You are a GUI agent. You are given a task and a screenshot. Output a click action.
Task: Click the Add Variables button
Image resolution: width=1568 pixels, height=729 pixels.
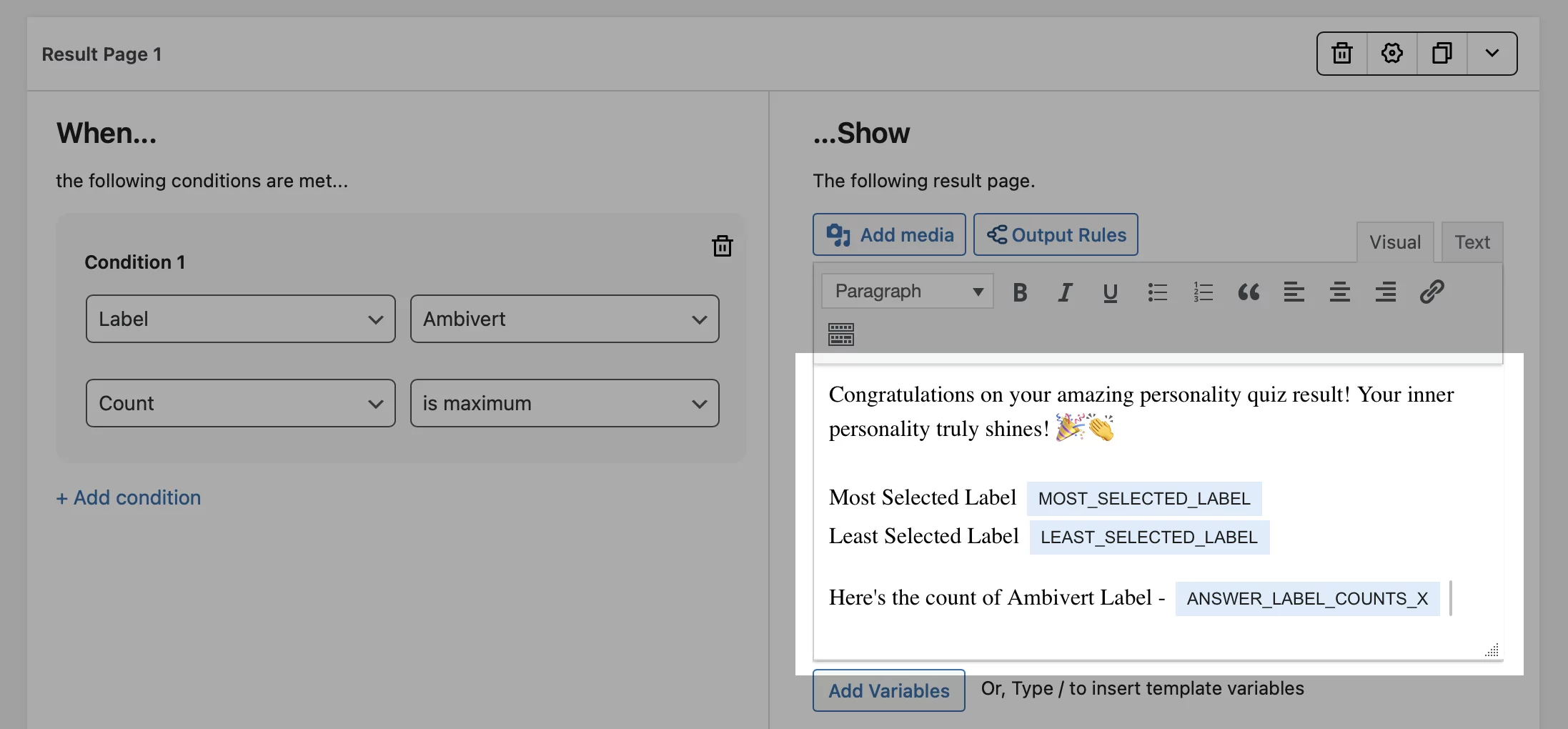pyautogui.click(x=889, y=690)
